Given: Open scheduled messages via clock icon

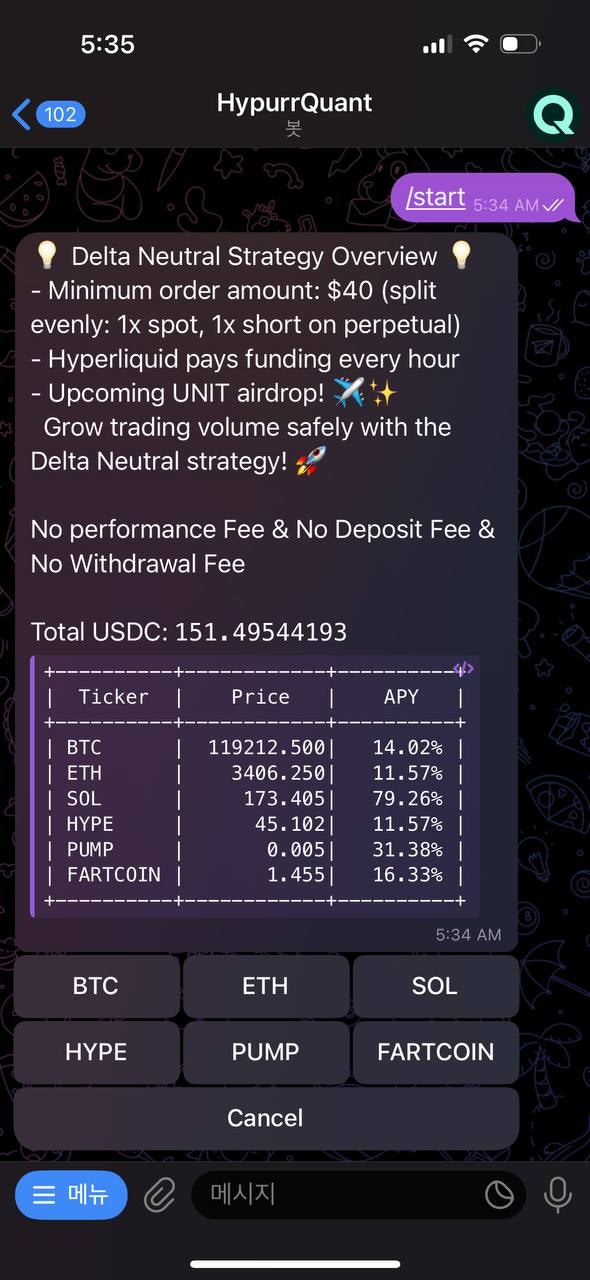Looking at the screenshot, I should [499, 1194].
